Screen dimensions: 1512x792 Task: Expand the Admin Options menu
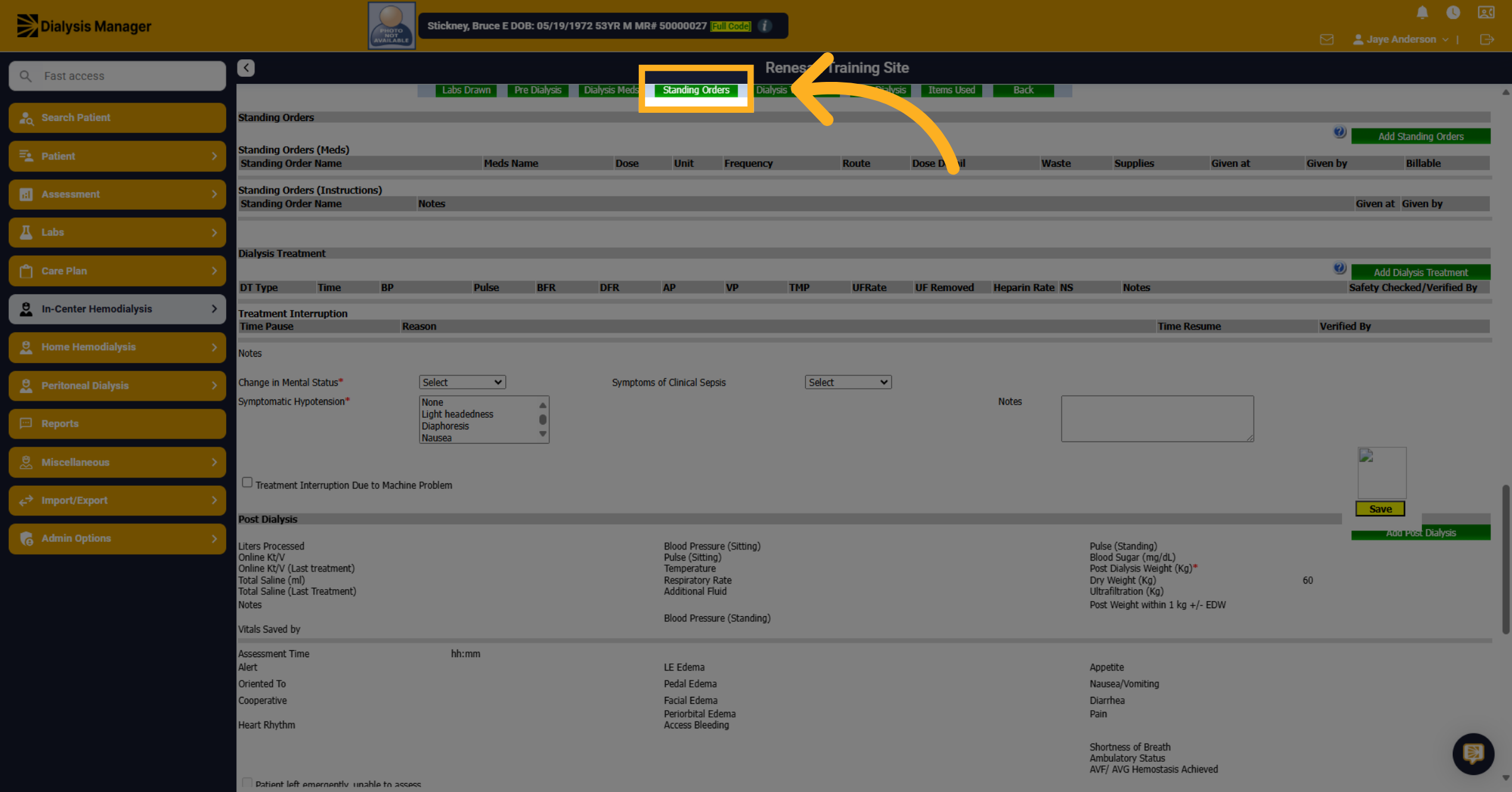pos(117,539)
